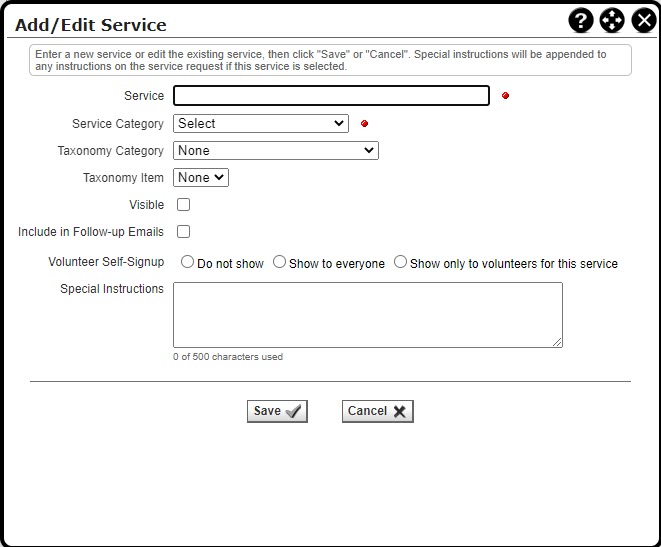Select the "Do not show" radio option
The width and height of the screenshot is (661, 547).
coord(187,263)
